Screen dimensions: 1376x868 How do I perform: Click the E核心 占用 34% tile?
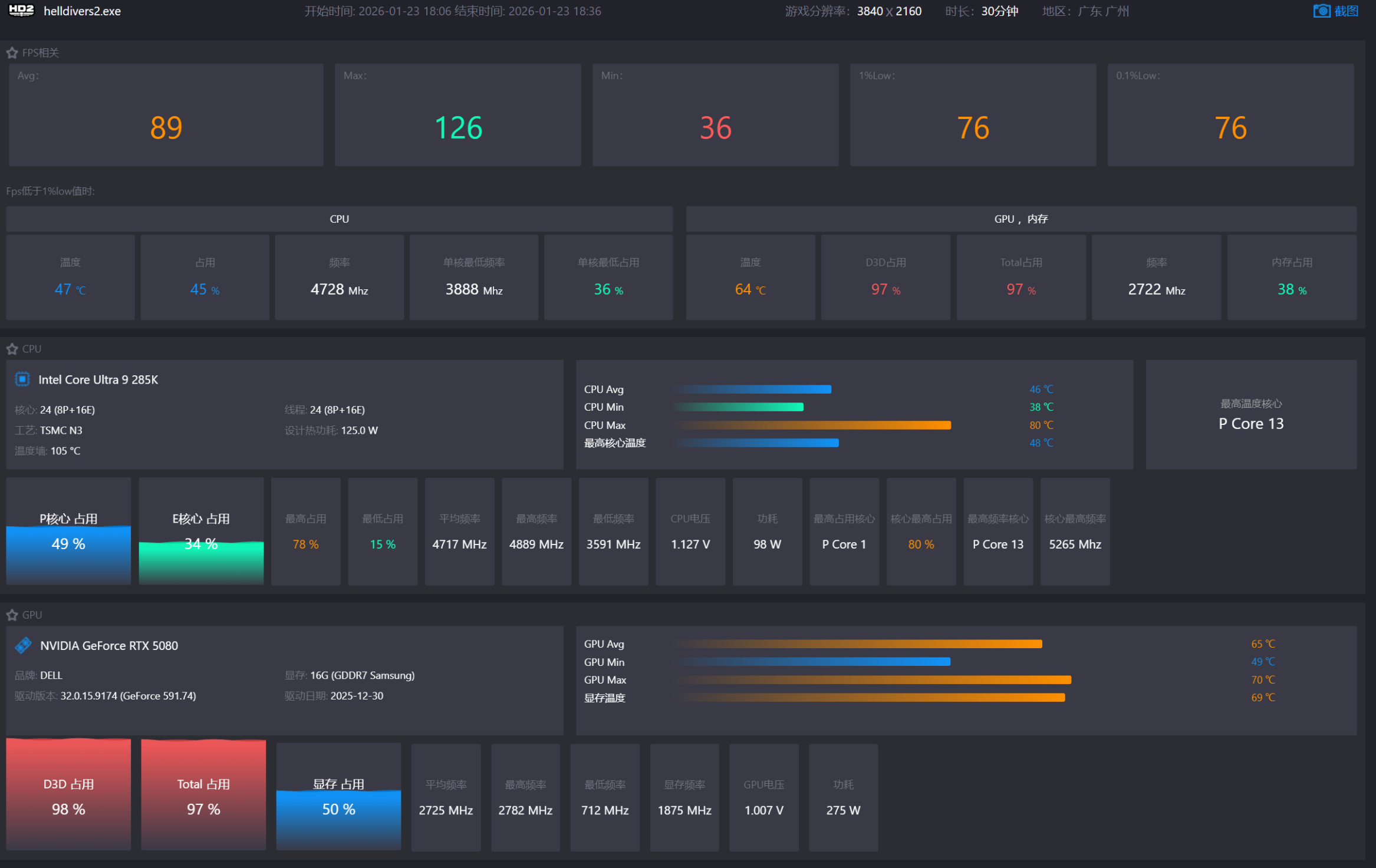[x=201, y=532]
